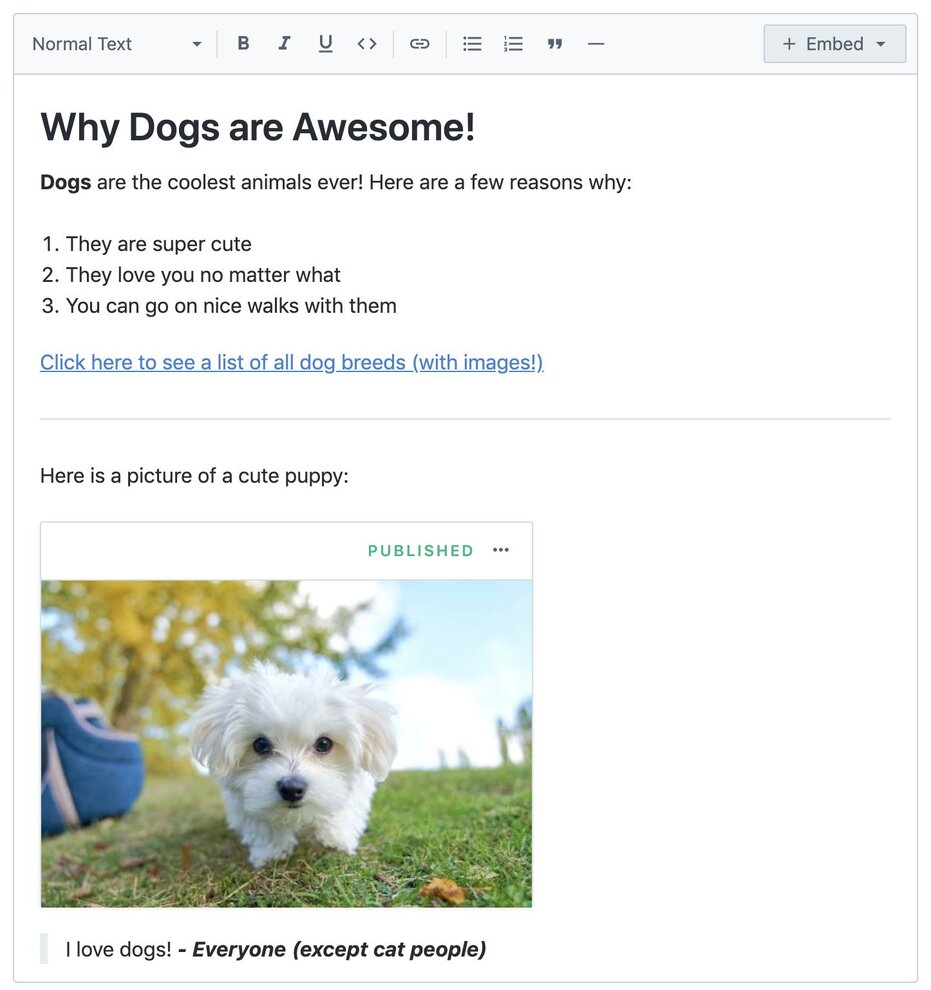Viewport: 931px width, 990px height.
Task: Click the 'You can go on nice walks' item
Action: (x=231, y=306)
